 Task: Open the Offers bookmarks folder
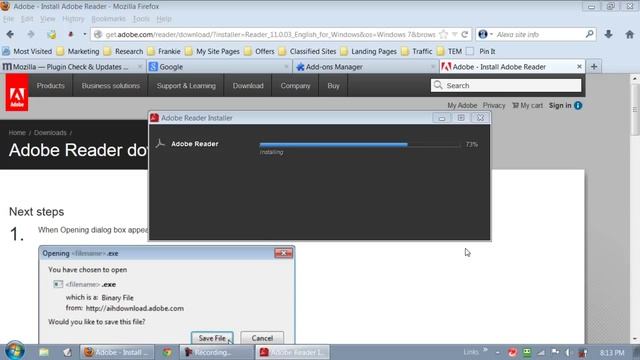click(259, 51)
